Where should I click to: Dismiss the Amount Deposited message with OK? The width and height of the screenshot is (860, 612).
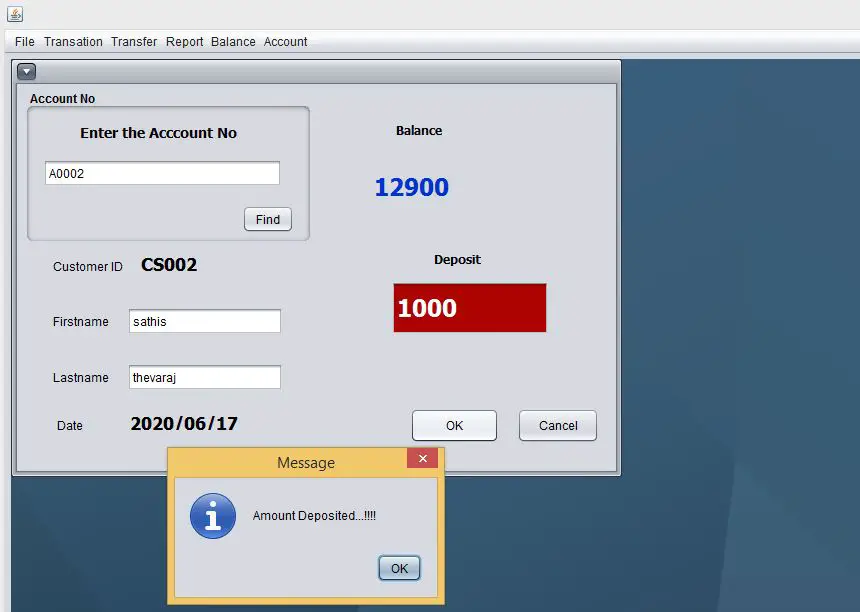pos(399,567)
